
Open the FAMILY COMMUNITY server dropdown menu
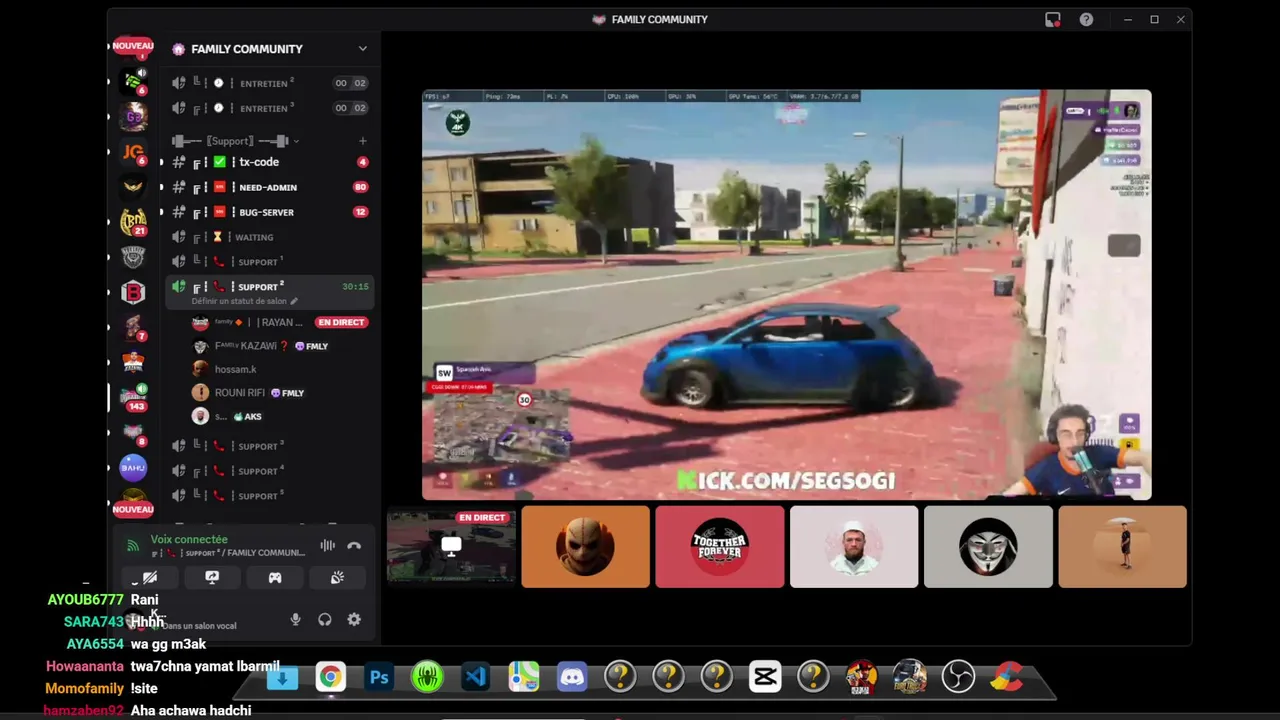coord(362,49)
